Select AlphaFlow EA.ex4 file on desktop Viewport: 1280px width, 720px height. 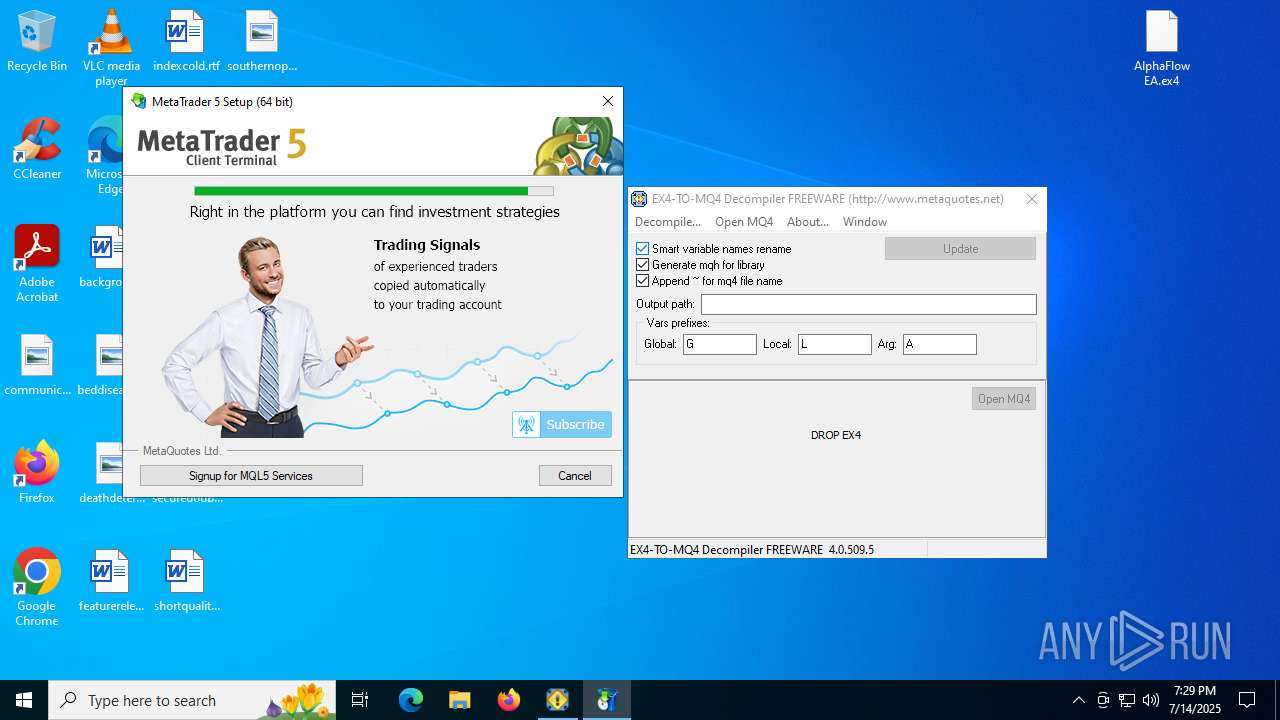click(x=1162, y=48)
